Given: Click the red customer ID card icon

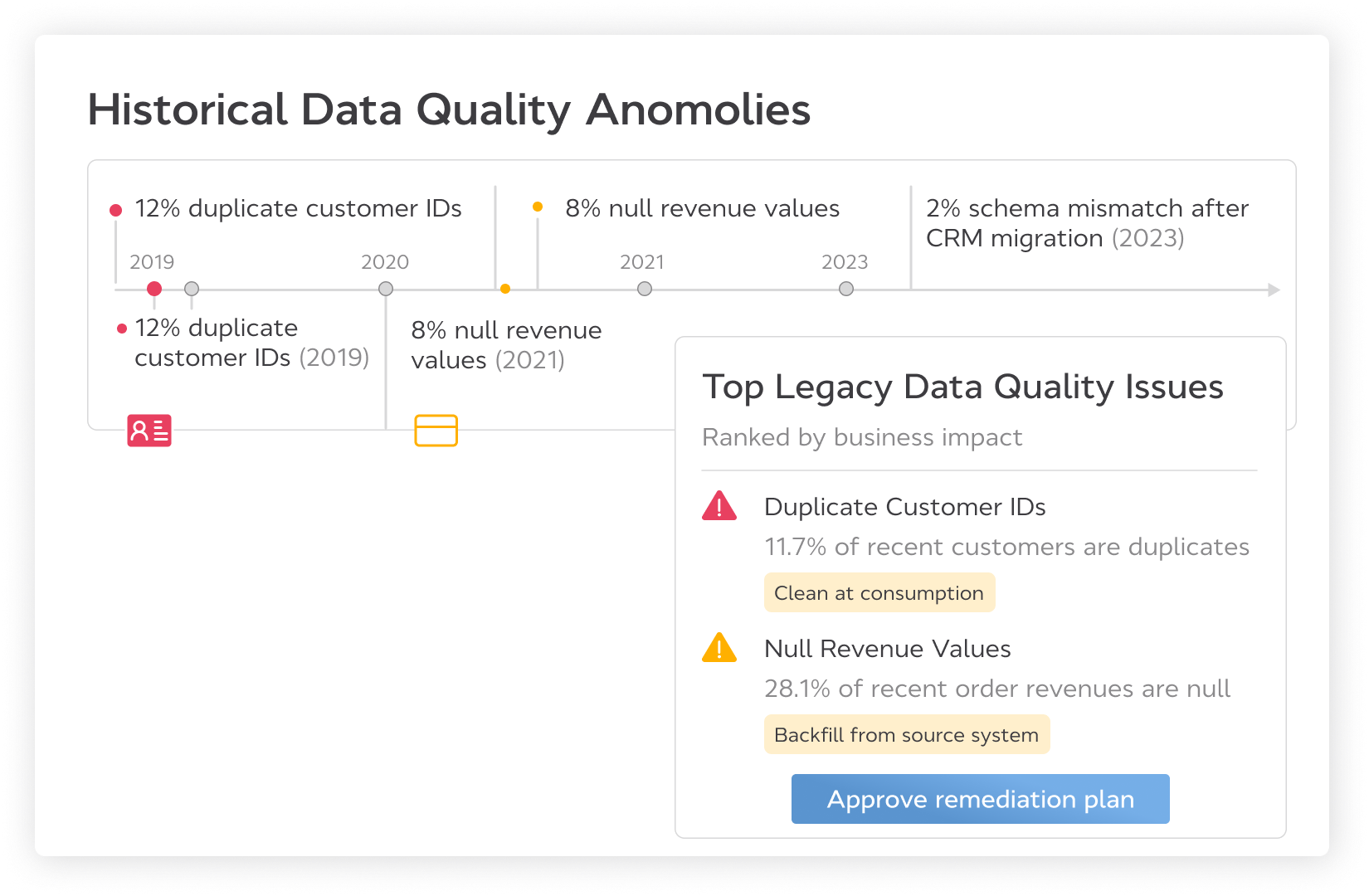Looking at the screenshot, I should pyautogui.click(x=149, y=431).
